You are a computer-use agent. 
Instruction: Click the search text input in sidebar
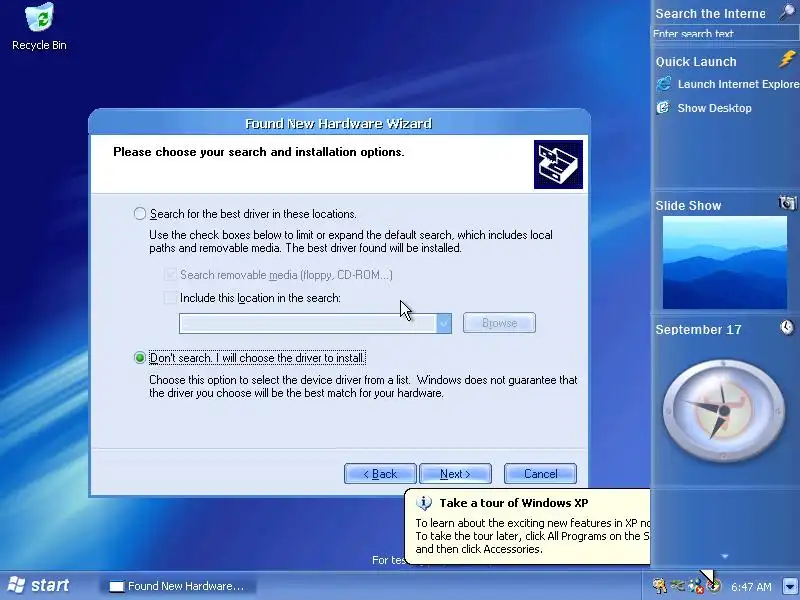pos(726,34)
